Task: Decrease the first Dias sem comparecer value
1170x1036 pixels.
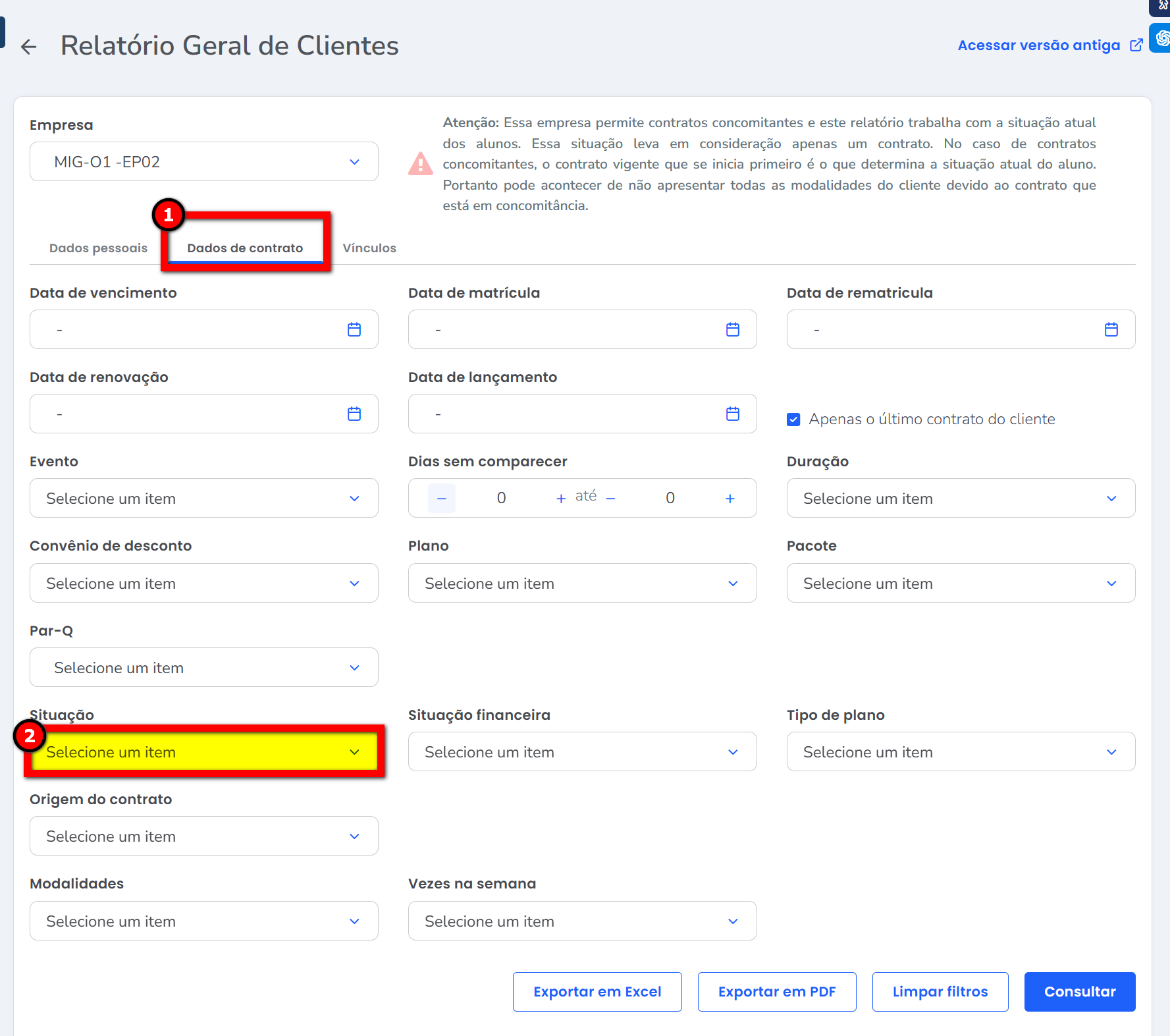Action: (442, 499)
